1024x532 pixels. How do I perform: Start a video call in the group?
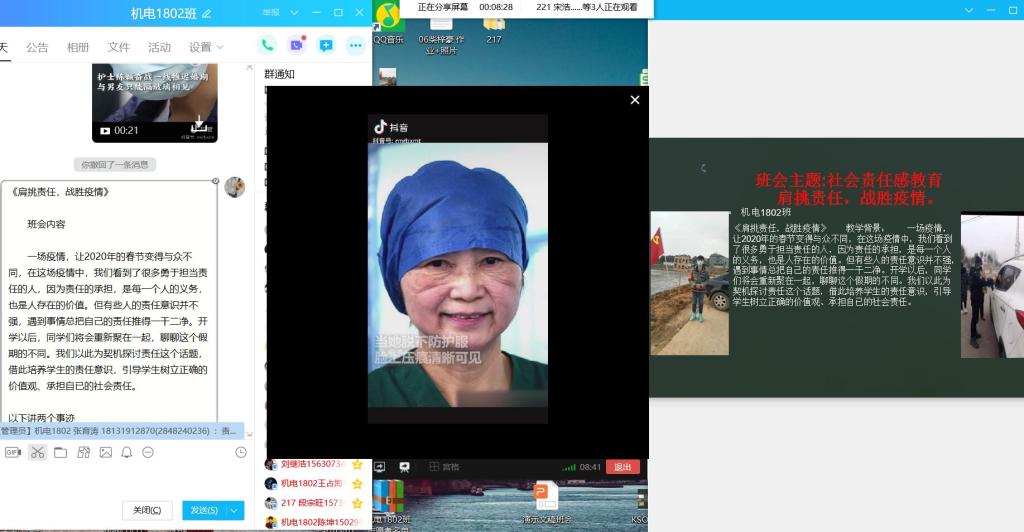(x=296, y=45)
